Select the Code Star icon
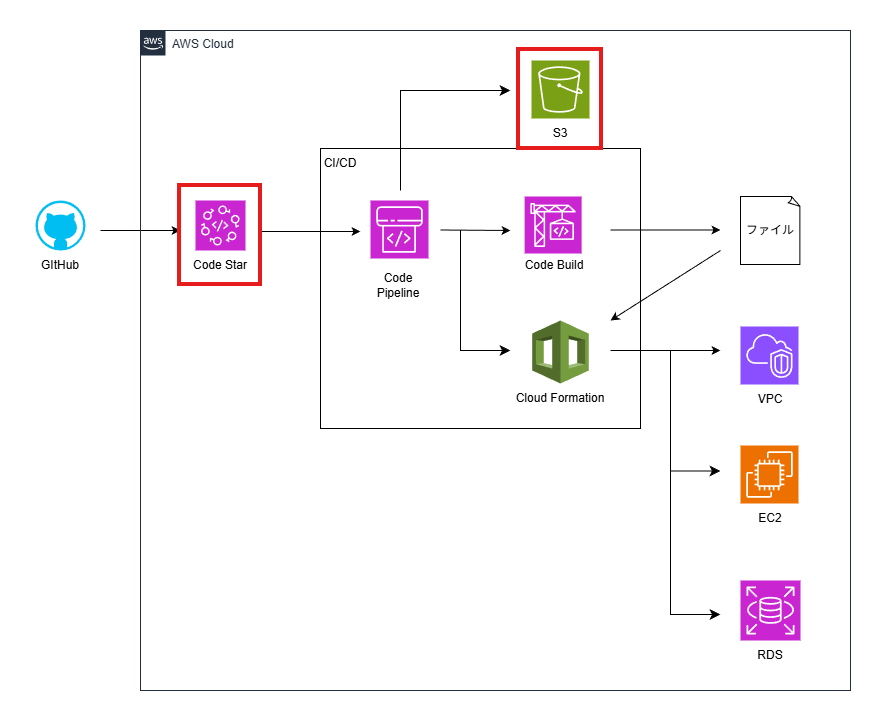 pyautogui.click(x=219, y=224)
